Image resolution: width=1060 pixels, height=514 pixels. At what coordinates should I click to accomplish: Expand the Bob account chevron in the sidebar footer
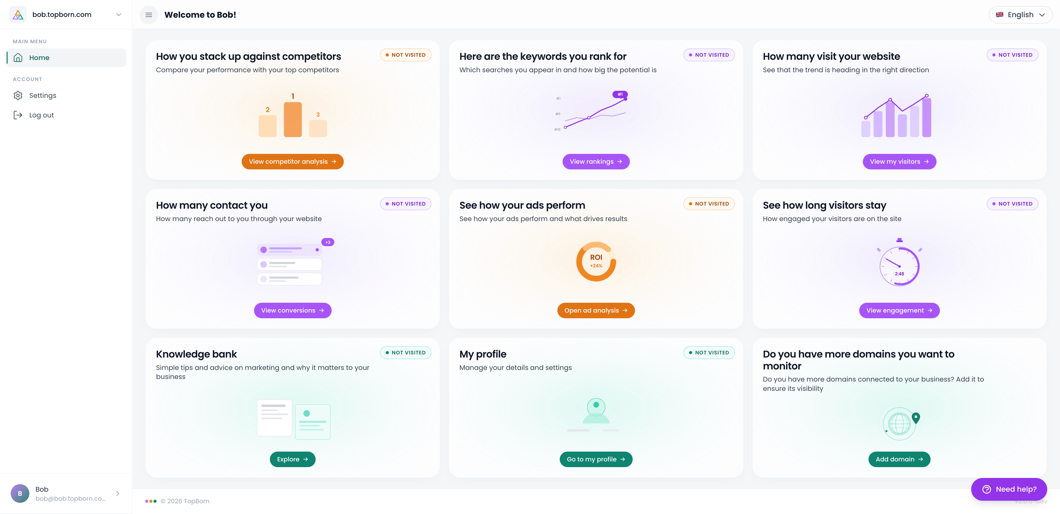118,494
